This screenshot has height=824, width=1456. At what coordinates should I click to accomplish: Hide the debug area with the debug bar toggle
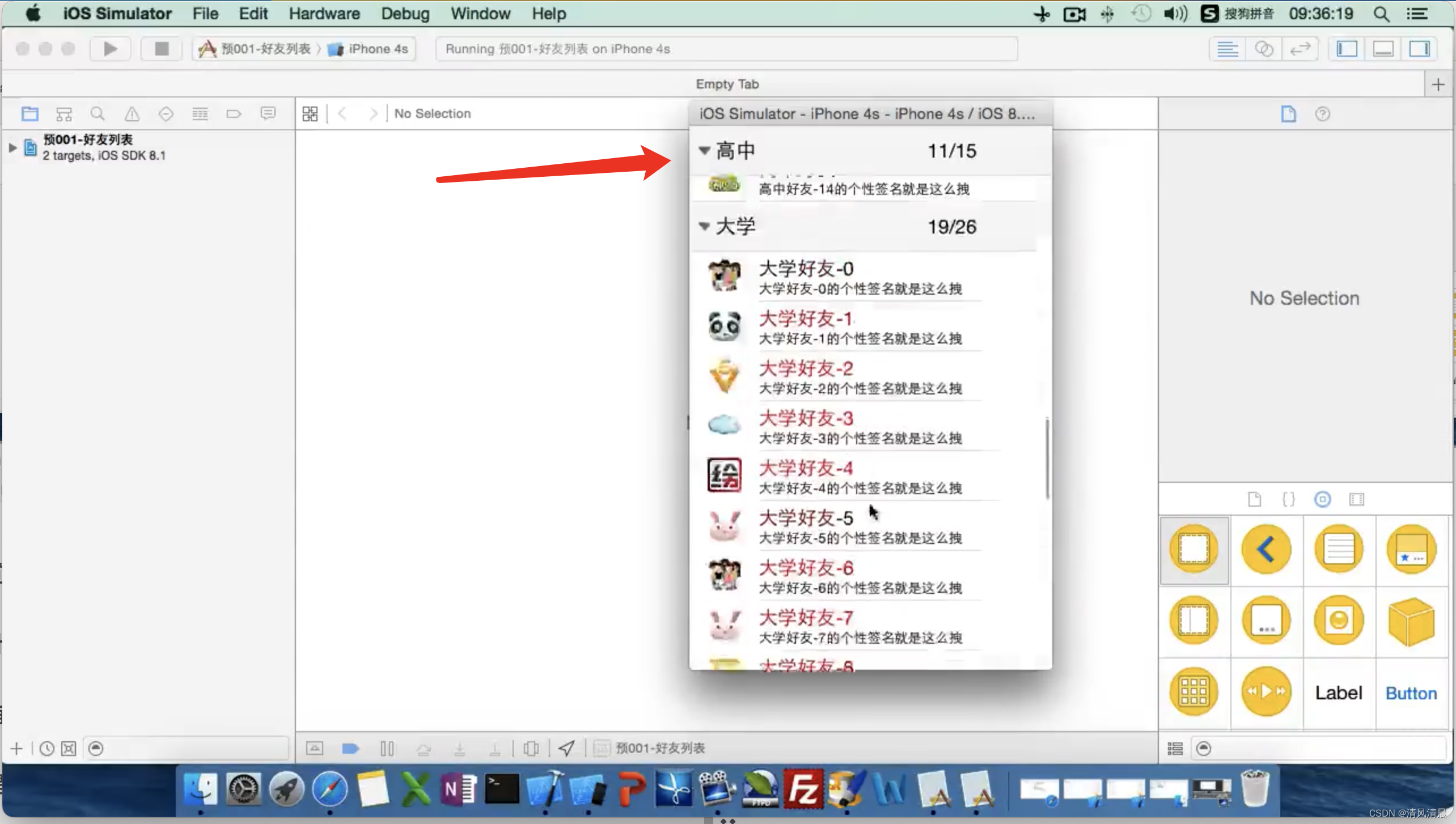tap(315, 749)
